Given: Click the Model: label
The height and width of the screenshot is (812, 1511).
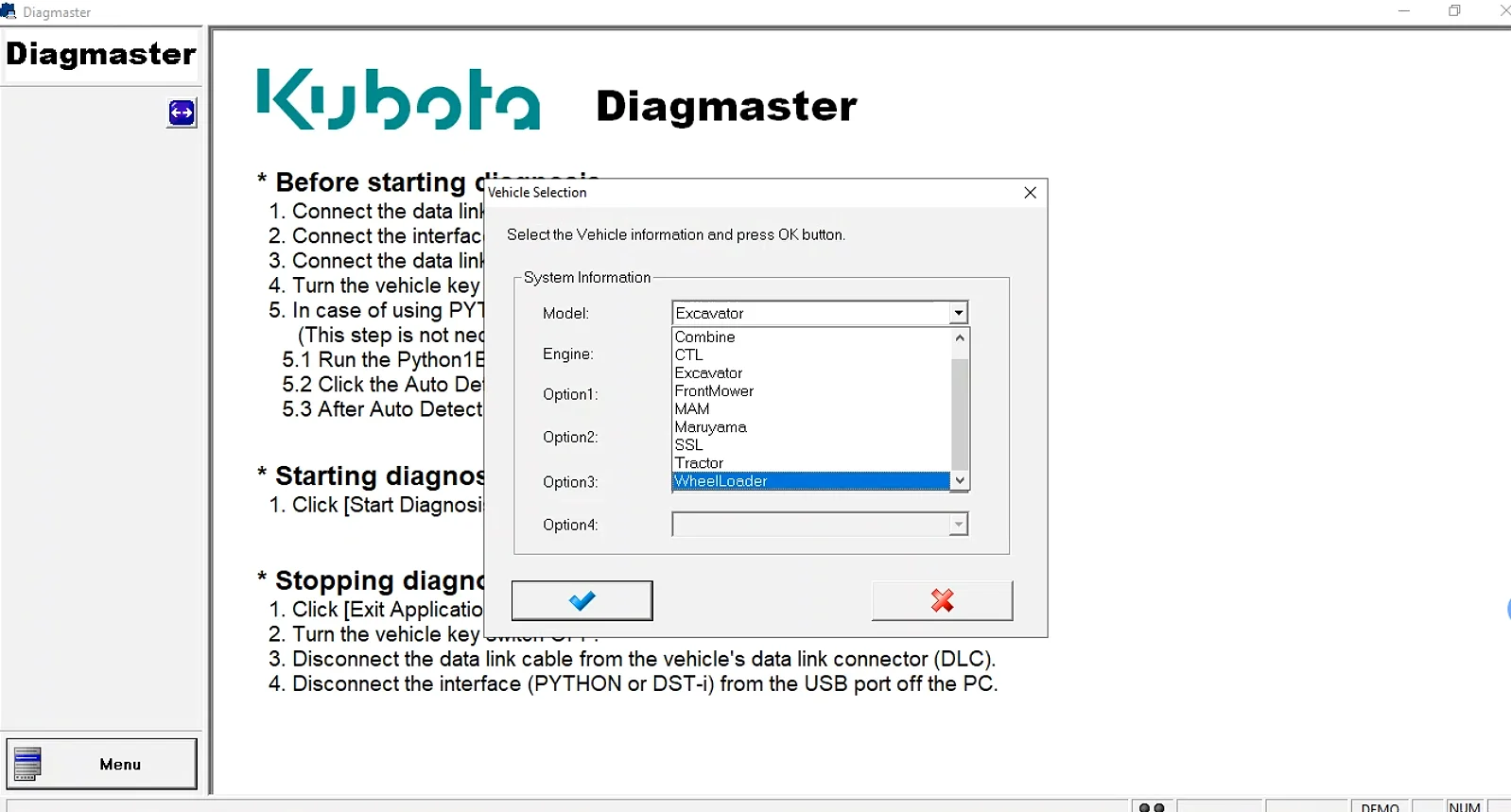Looking at the screenshot, I should [565, 313].
